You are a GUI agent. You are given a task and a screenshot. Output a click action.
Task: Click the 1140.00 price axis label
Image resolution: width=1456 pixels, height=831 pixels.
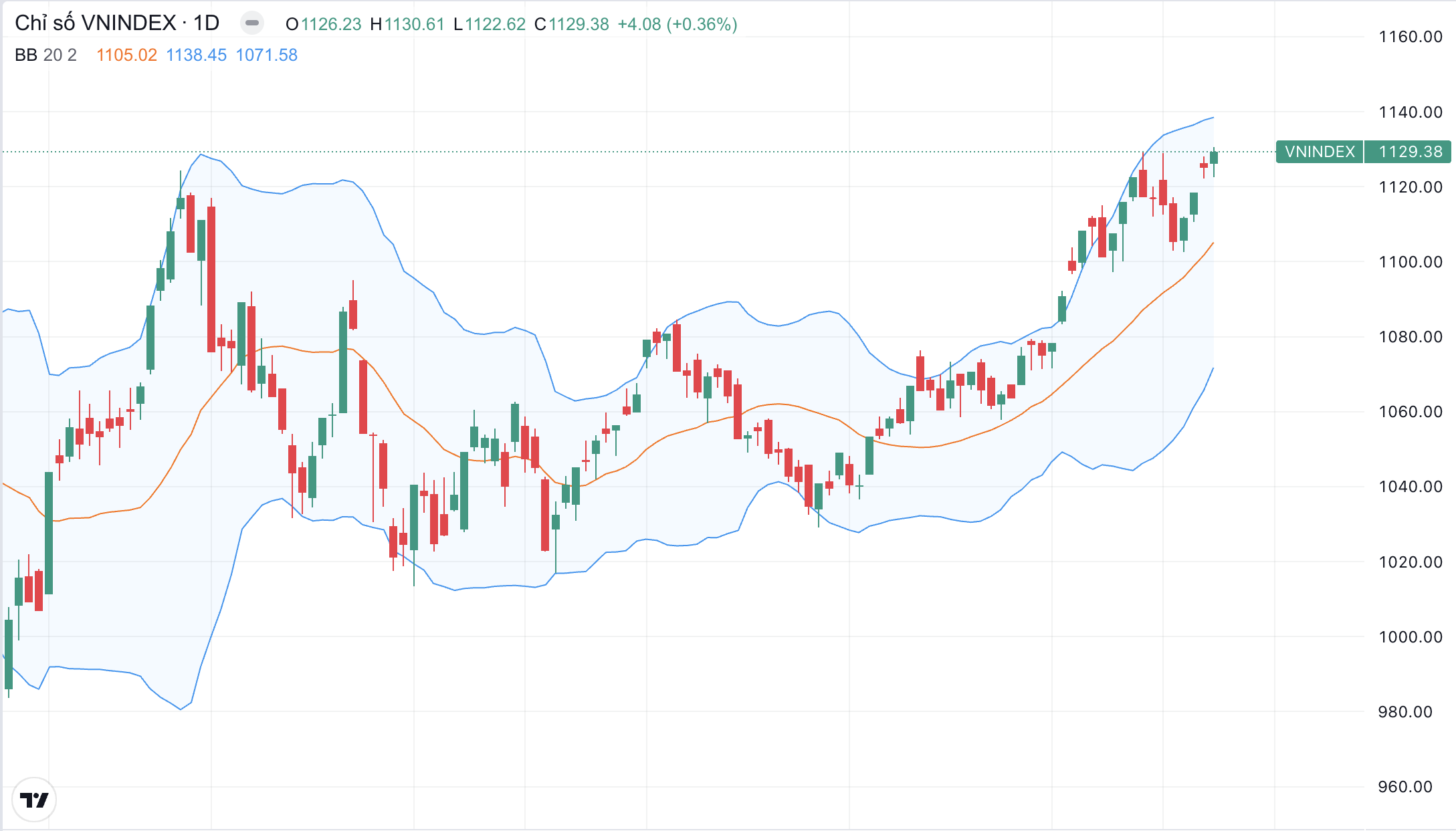(1411, 112)
